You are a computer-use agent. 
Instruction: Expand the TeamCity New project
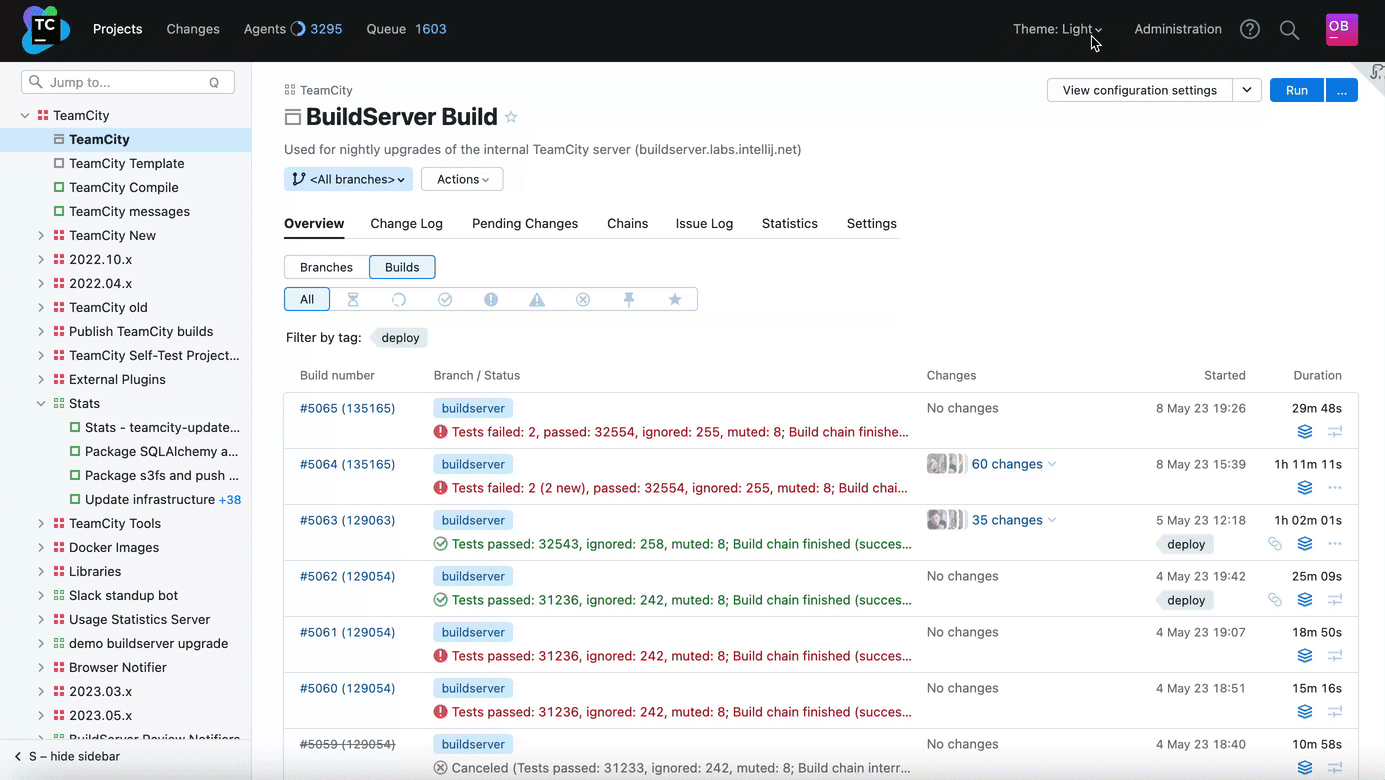tap(41, 235)
